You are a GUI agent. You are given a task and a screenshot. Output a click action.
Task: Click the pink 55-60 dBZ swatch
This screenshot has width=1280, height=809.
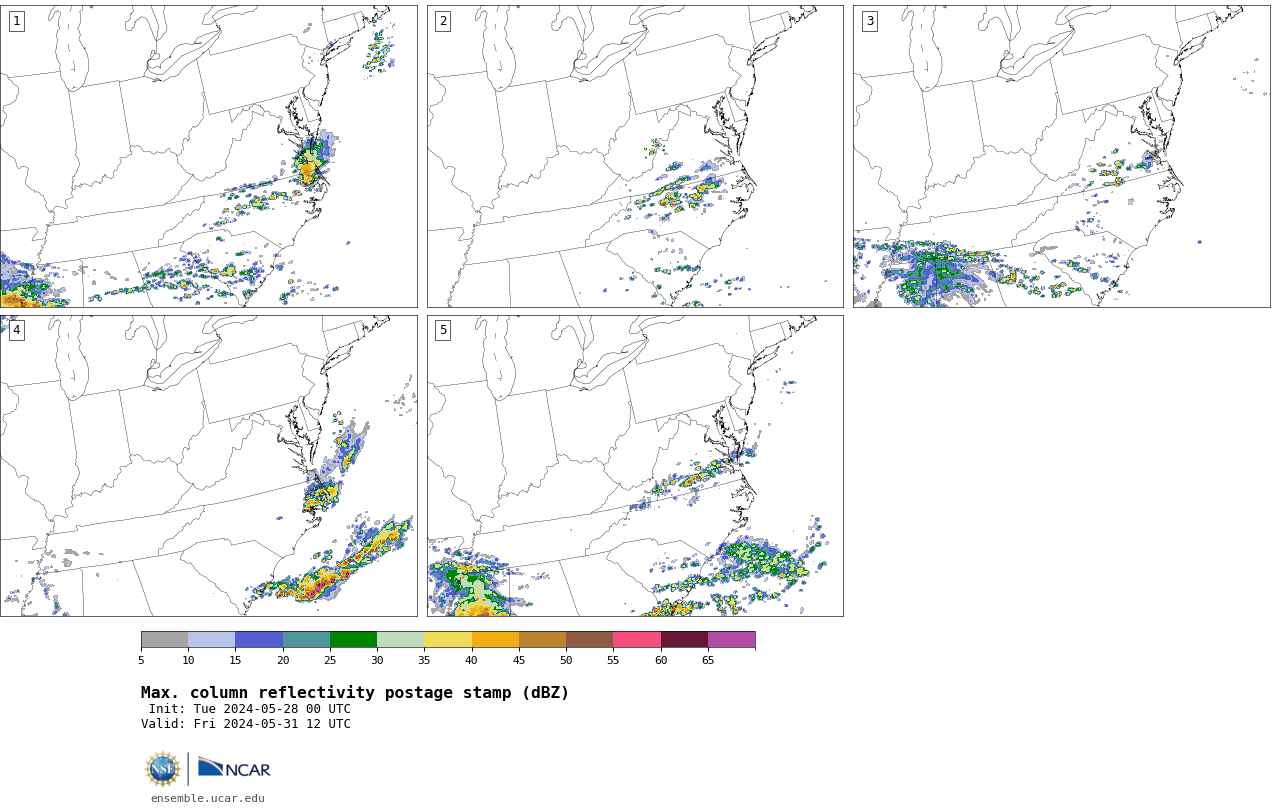tap(637, 640)
